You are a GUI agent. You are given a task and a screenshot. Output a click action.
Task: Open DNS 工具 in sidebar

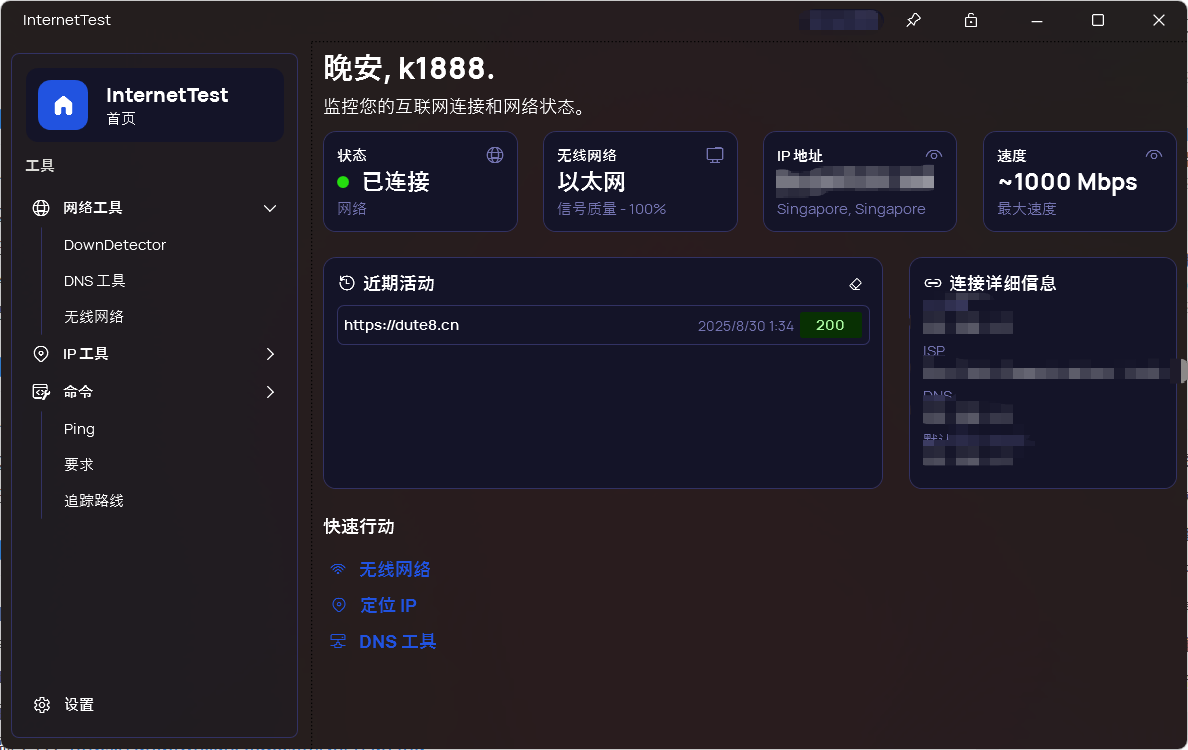(x=95, y=281)
